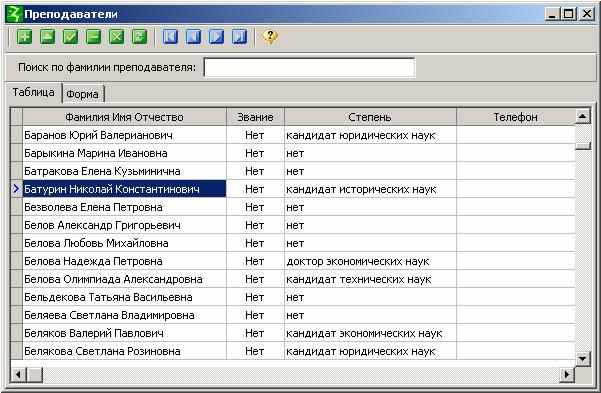Switch to the Таблица tab
This screenshot has width=601, height=393.
pos(33,92)
